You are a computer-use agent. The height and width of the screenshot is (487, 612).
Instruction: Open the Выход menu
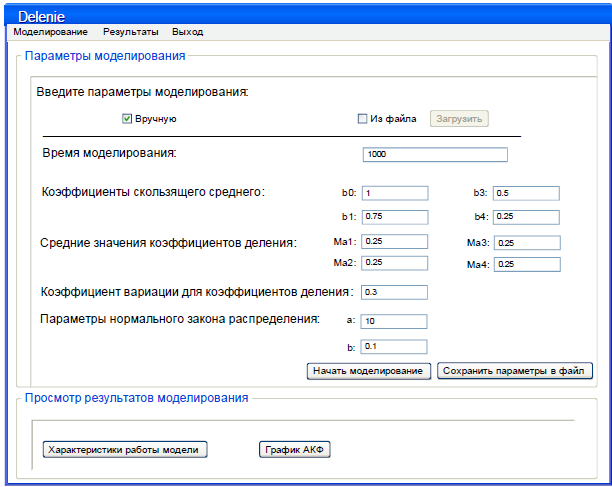click(x=187, y=32)
